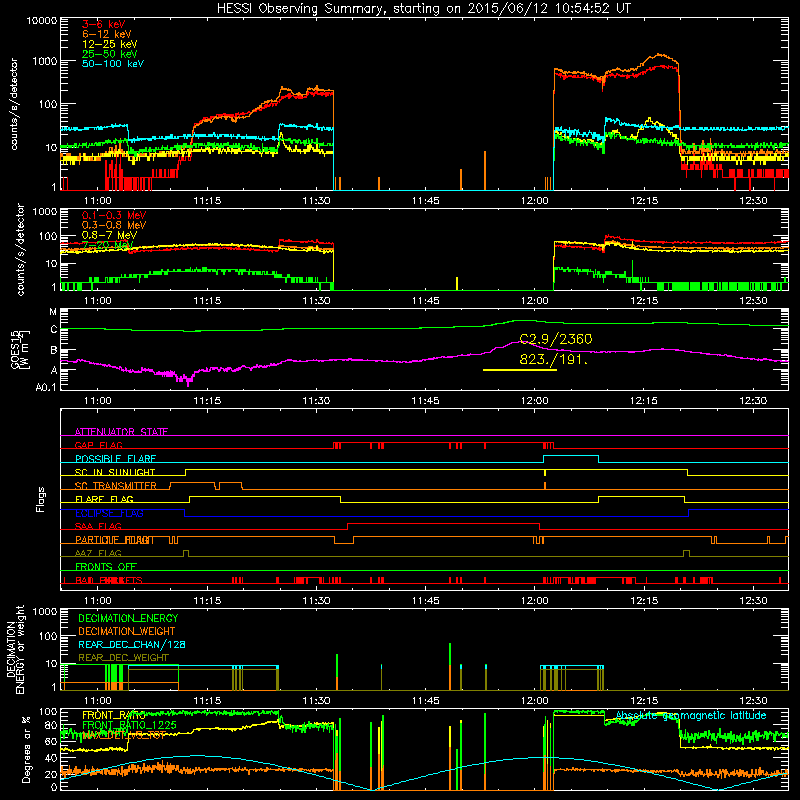Screen dimensions: 800x800
Task: Click the M class tick on GOES axis
Action: 53,312
